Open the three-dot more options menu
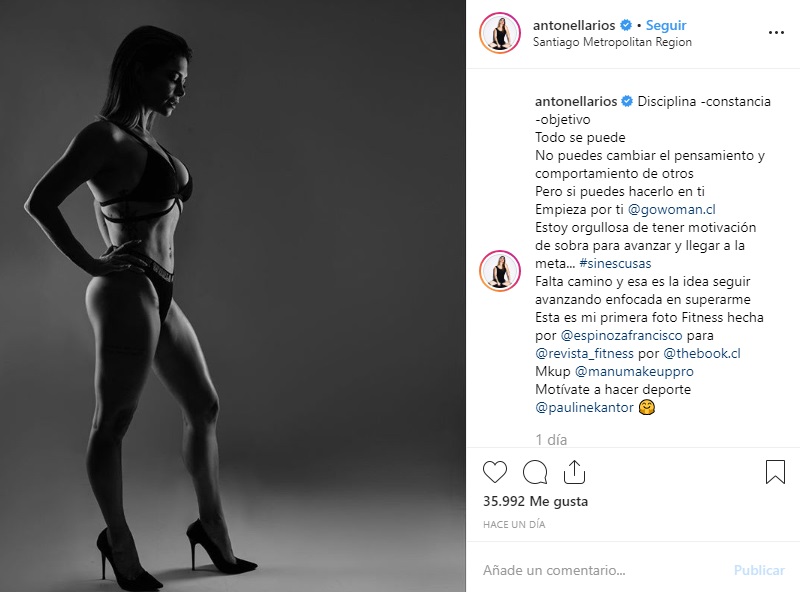This screenshot has height=592, width=800. tap(776, 33)
